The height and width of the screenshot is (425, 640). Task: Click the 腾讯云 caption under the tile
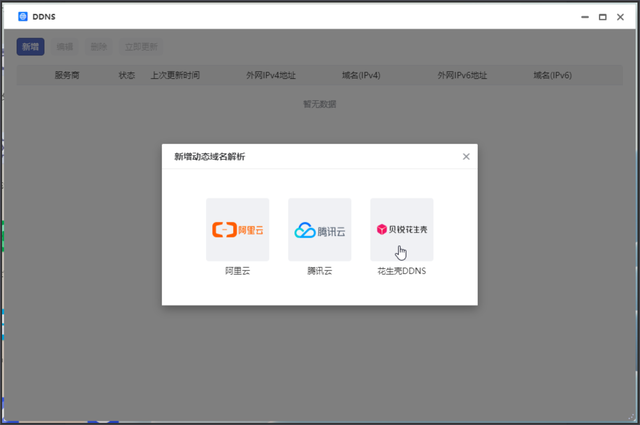(x=320, y=271)
